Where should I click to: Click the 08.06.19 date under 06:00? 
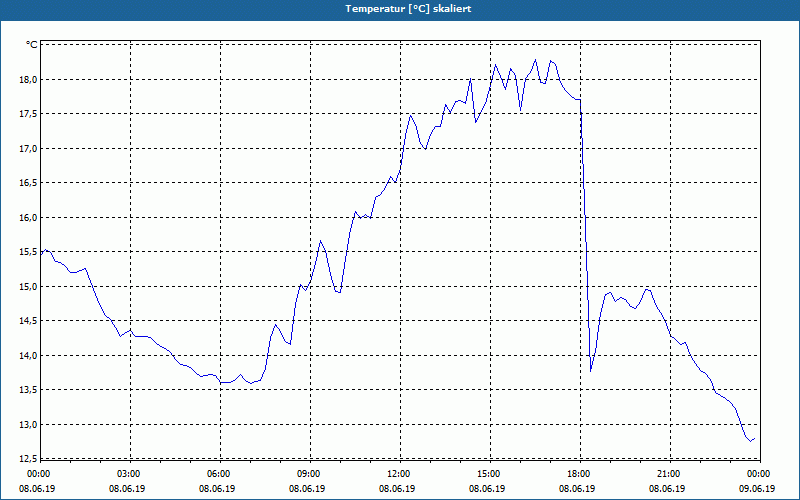click(x=217, y=488)
